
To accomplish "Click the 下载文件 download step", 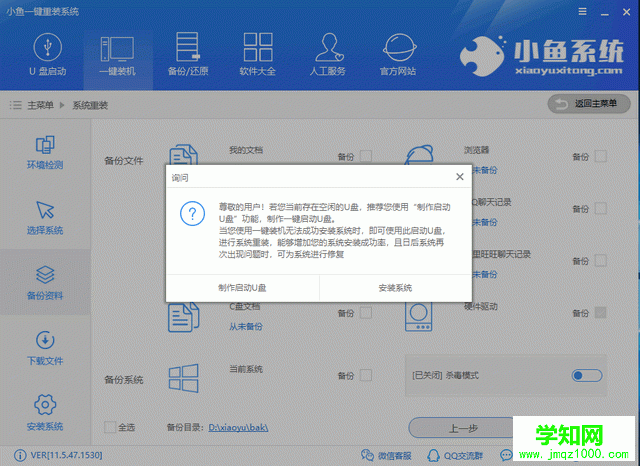I will coord(45,348).
